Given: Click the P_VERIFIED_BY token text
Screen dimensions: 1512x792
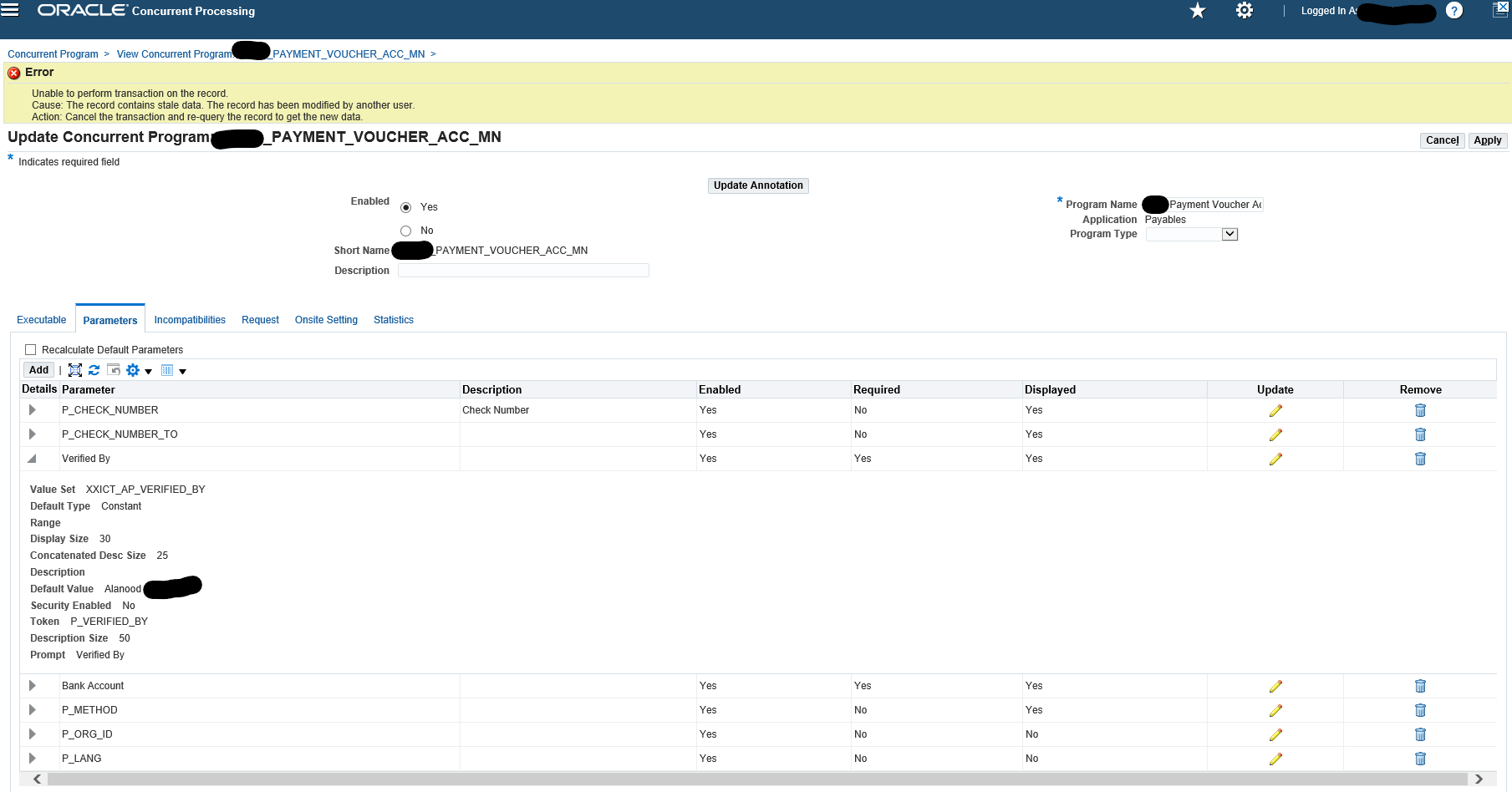Looking at the screenshot, I should (x=109, y=622).
